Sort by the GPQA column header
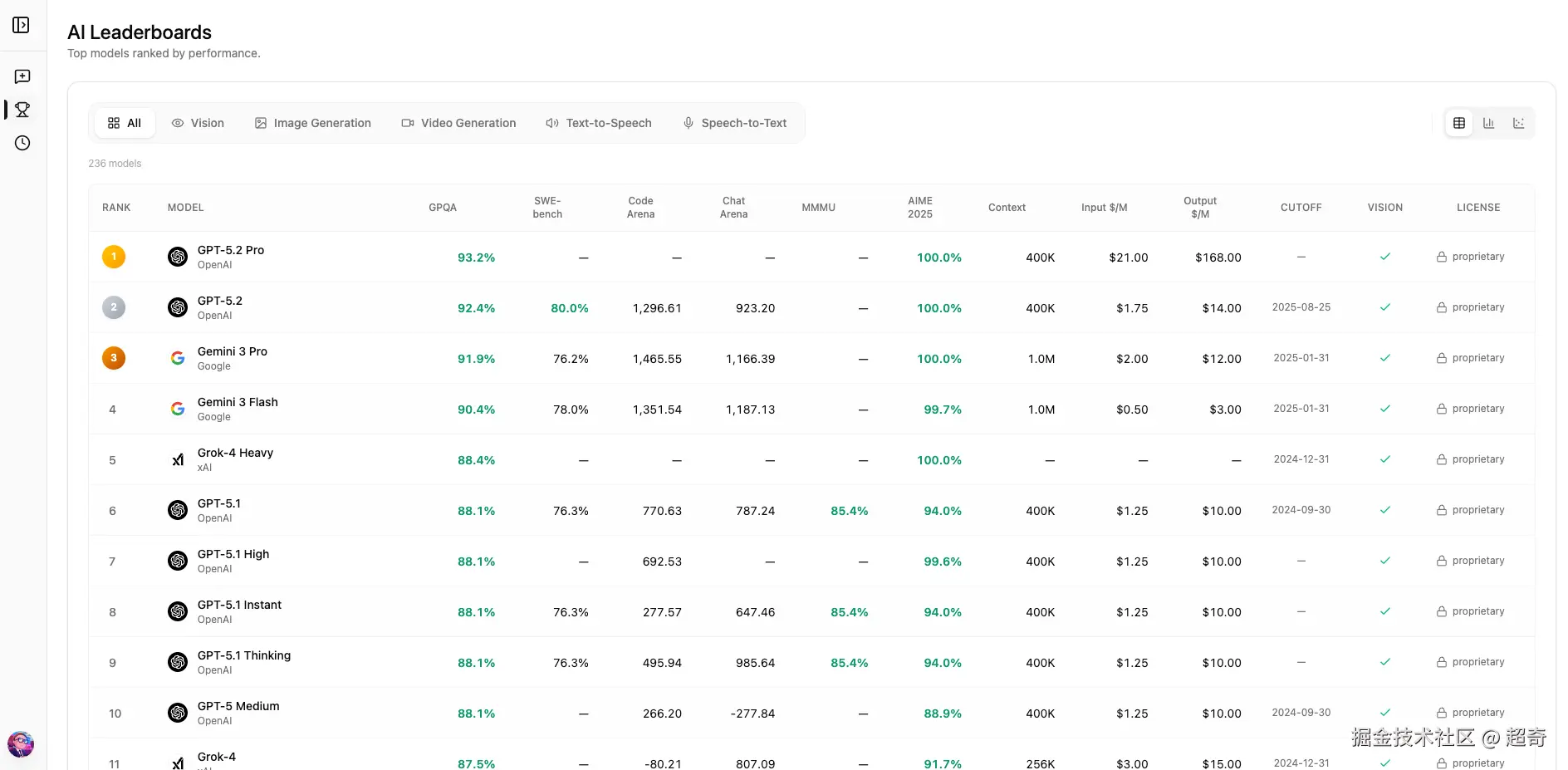 pyautogui.click(x=443, y=208)
